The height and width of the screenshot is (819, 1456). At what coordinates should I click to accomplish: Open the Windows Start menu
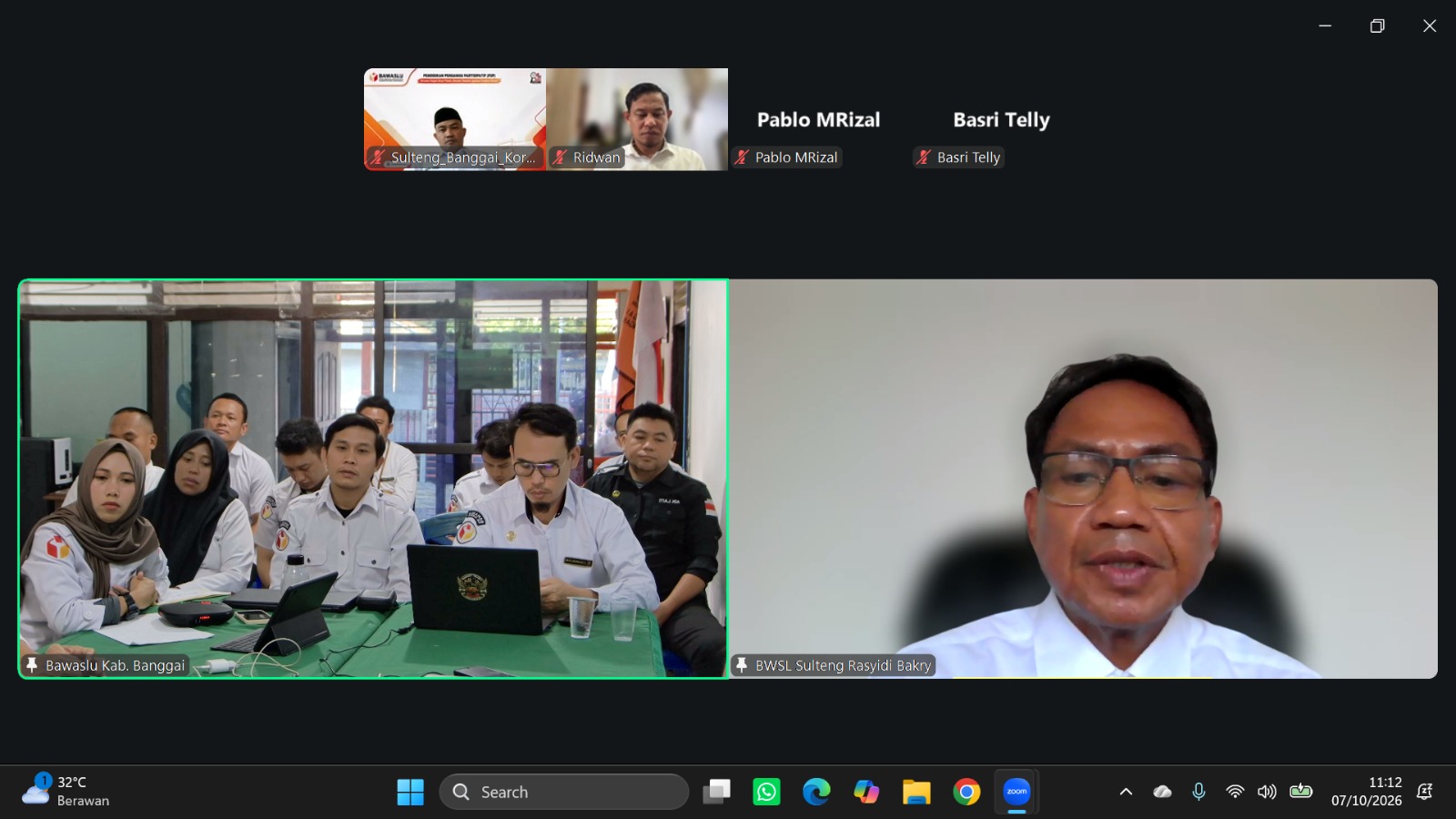coord(410,792)
